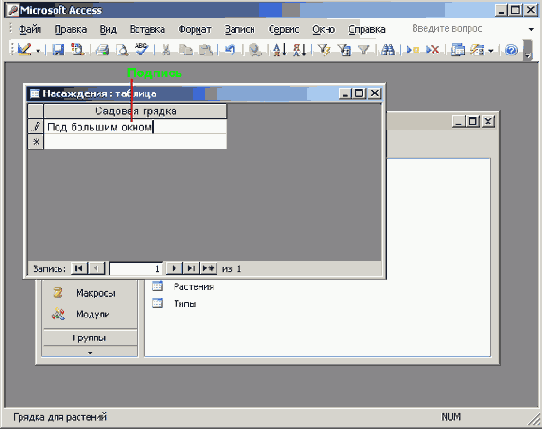Screen dimensions: 542x429
Task: Click the Apply Filter funnel icon
Action: (x=364, y=50)
